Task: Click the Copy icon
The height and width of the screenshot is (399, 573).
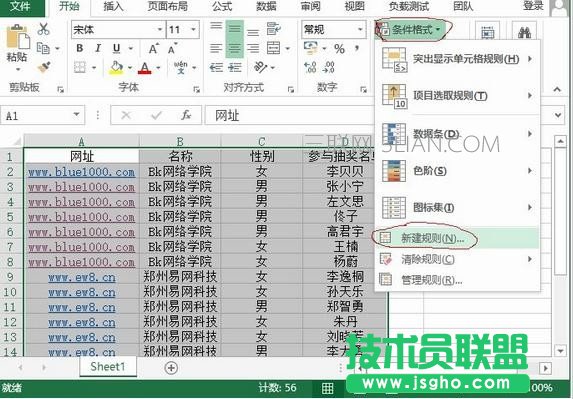Action: 43,48
